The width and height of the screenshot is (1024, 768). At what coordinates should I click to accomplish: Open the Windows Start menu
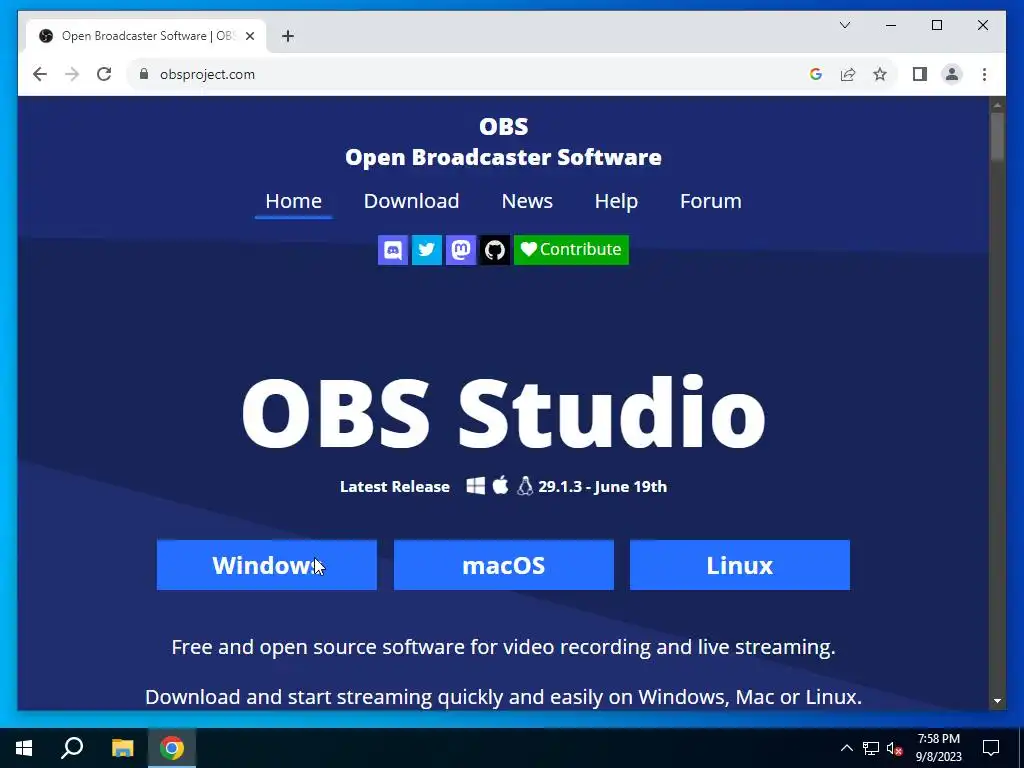(24, 748)
